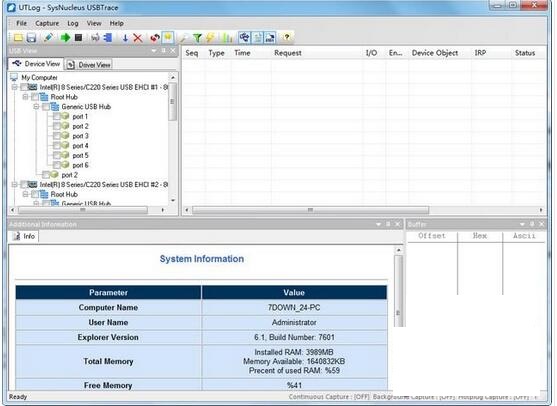Open a log file with the yellow folder icon
Screen dimensions: 557x406
pyautogui.click(x=18, y=38)
